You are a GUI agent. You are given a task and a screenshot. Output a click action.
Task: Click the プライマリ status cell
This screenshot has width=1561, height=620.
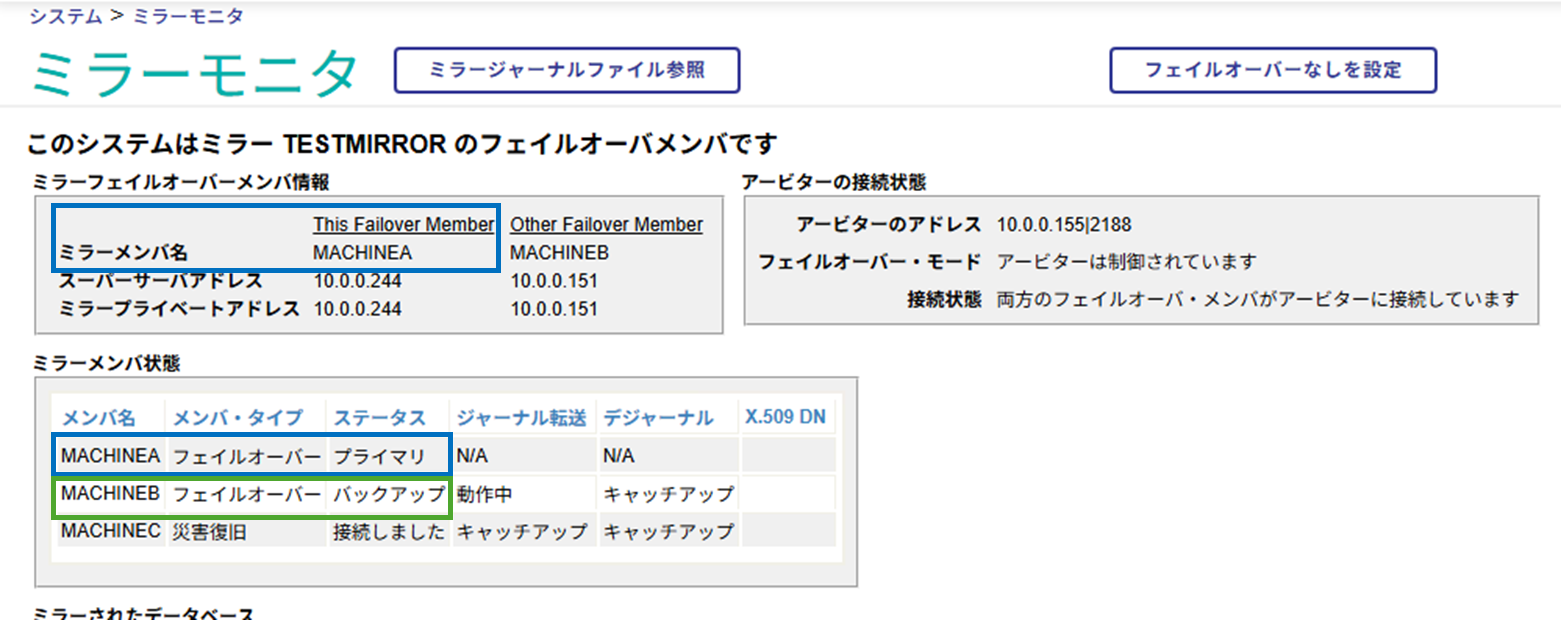[x=379, y=457]
